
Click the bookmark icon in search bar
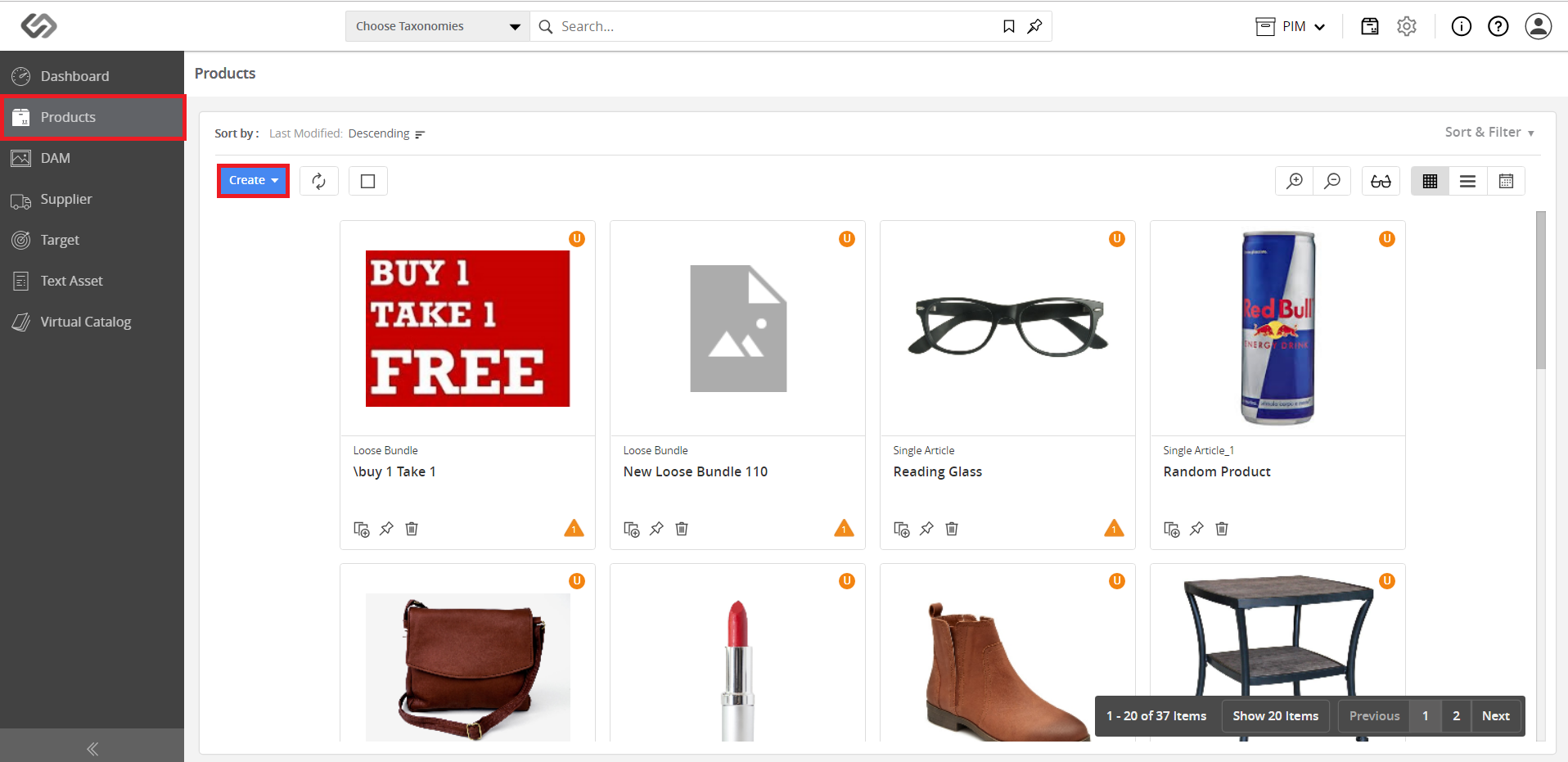coord(1009,26)
